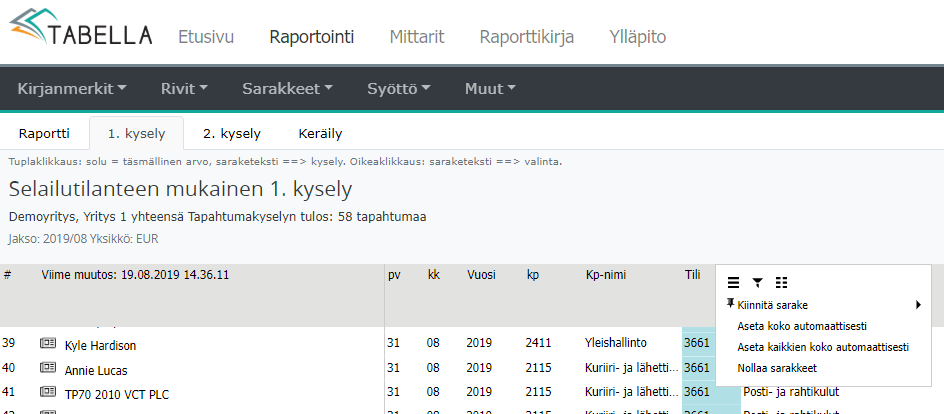The image size is (944, 414).
Task: Switch to the Raportti tab
Action: click(x=44, y=133)
